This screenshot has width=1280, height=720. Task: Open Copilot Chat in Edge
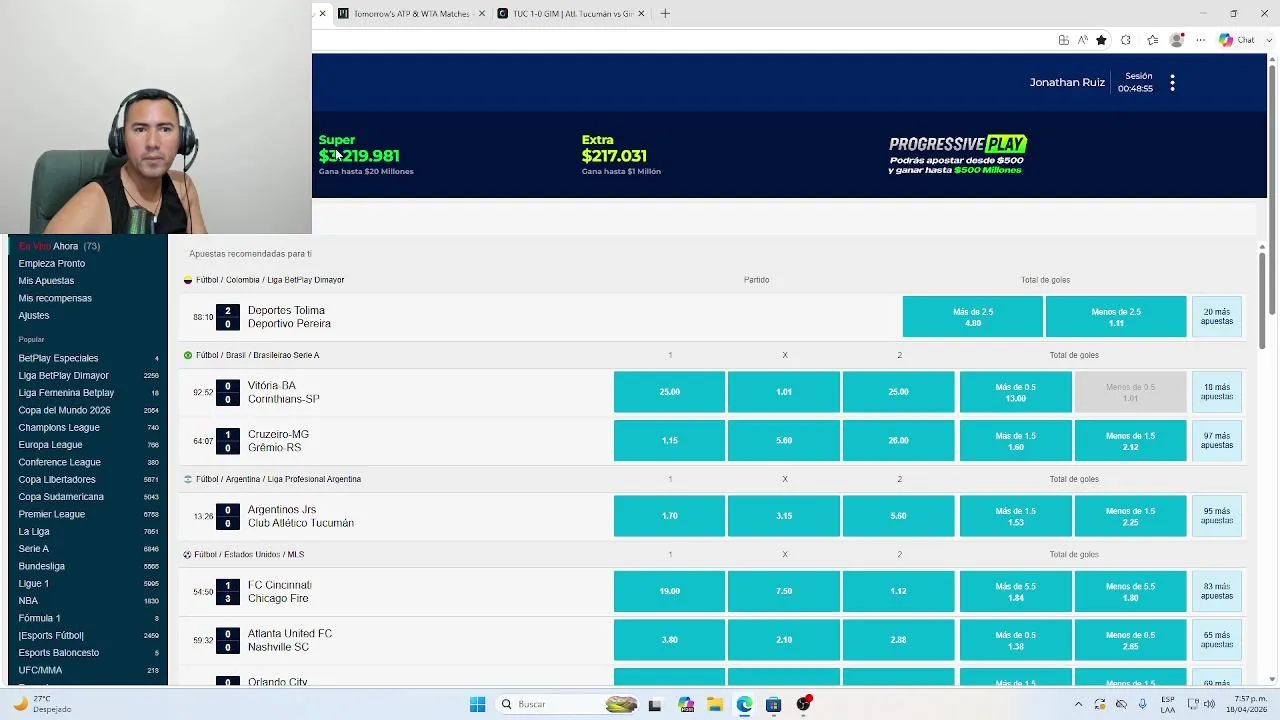(x=1236, y=40)
